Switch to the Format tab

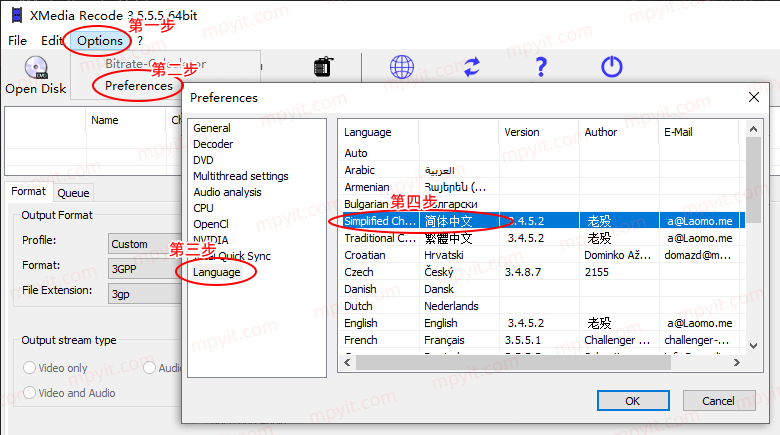(x=28, y=192)
